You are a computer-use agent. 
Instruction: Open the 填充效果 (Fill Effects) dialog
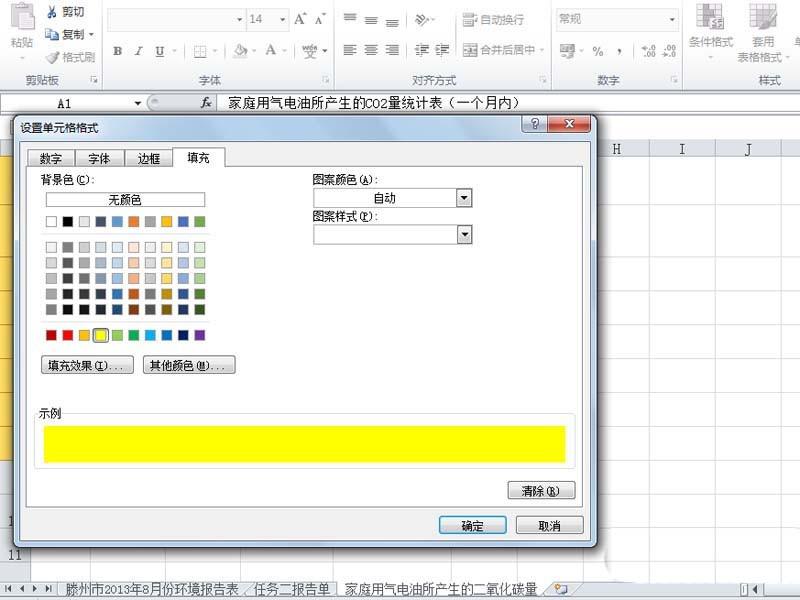[88, 364]
